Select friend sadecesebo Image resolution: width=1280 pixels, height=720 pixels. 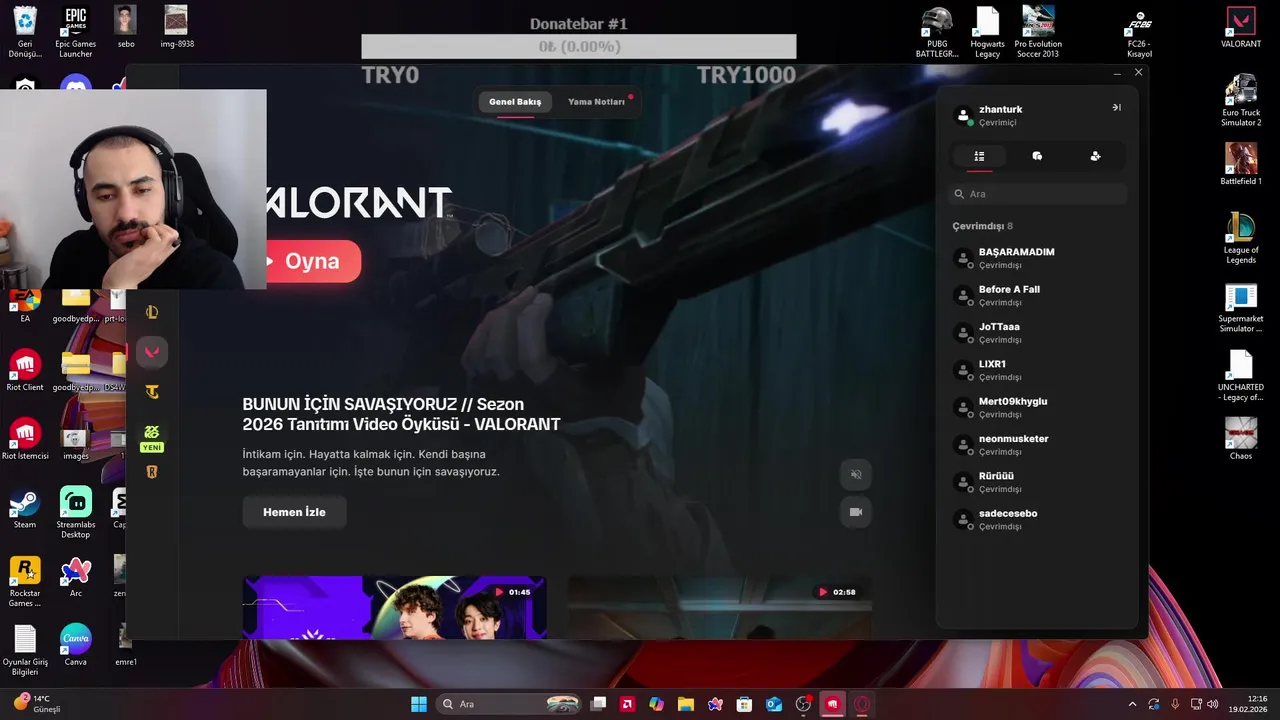[1038, 519]
